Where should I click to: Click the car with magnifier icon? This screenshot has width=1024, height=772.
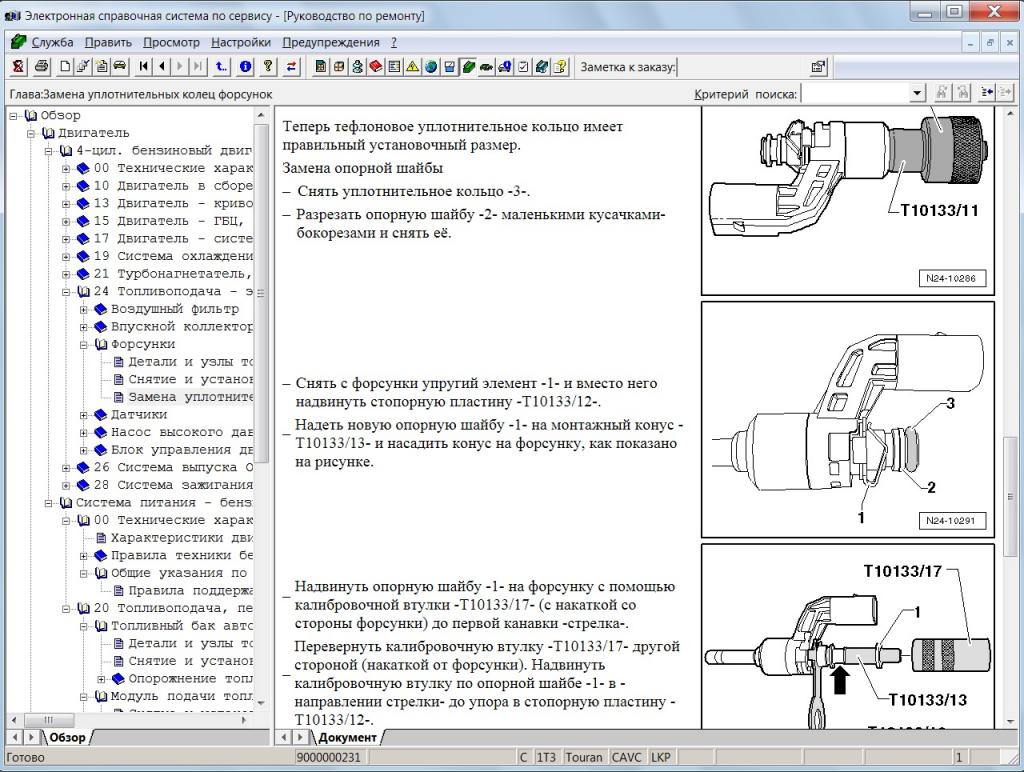pyautogui.click(x=505, y=66)
